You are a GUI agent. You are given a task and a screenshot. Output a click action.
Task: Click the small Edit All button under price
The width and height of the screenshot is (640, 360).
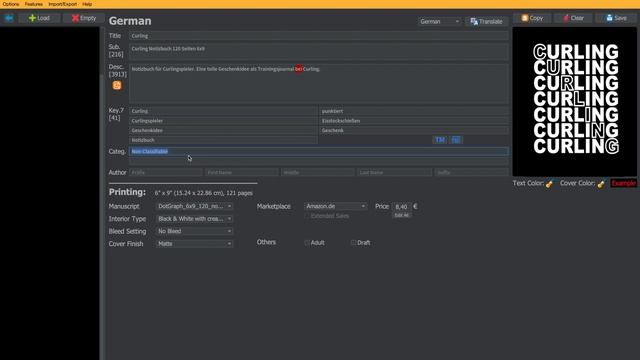pos(401,215)
